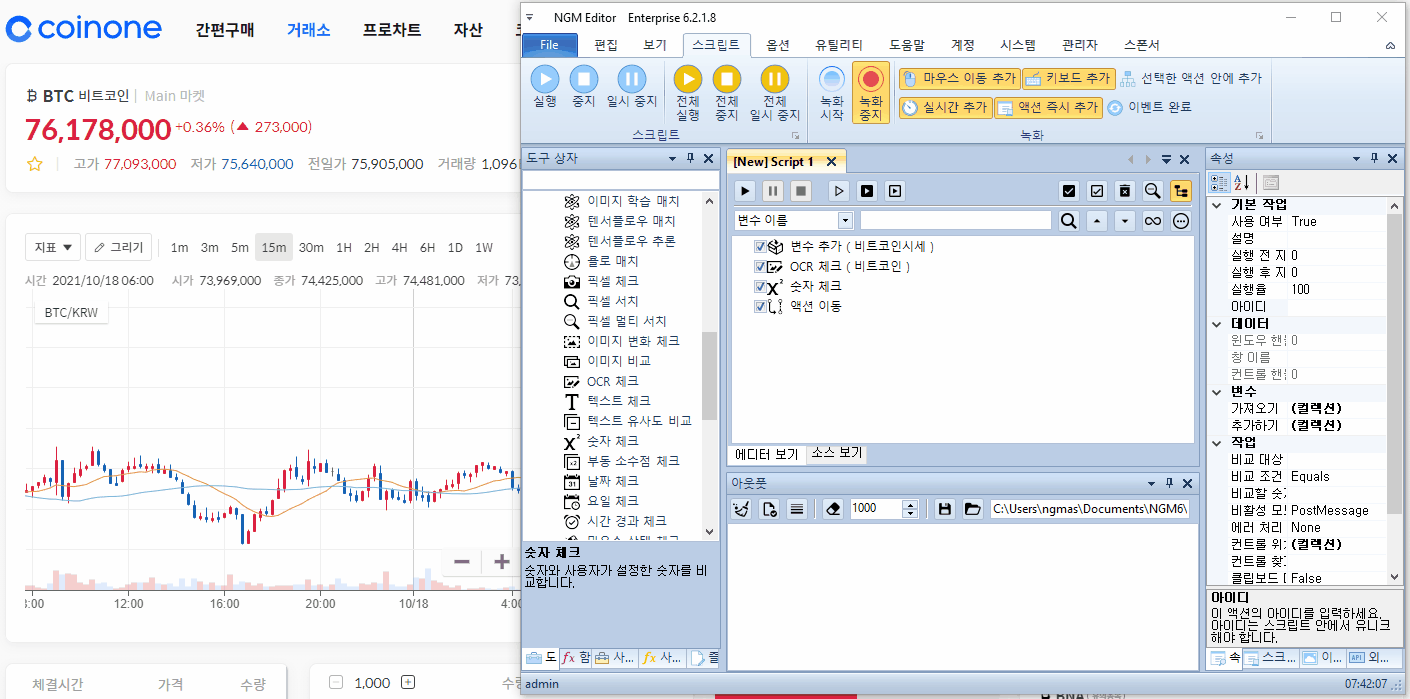Toggle the 액션 즉시 추가 recording option
The height and width of the screenshot is (699, 1410).
click(x=1048, y=107)
